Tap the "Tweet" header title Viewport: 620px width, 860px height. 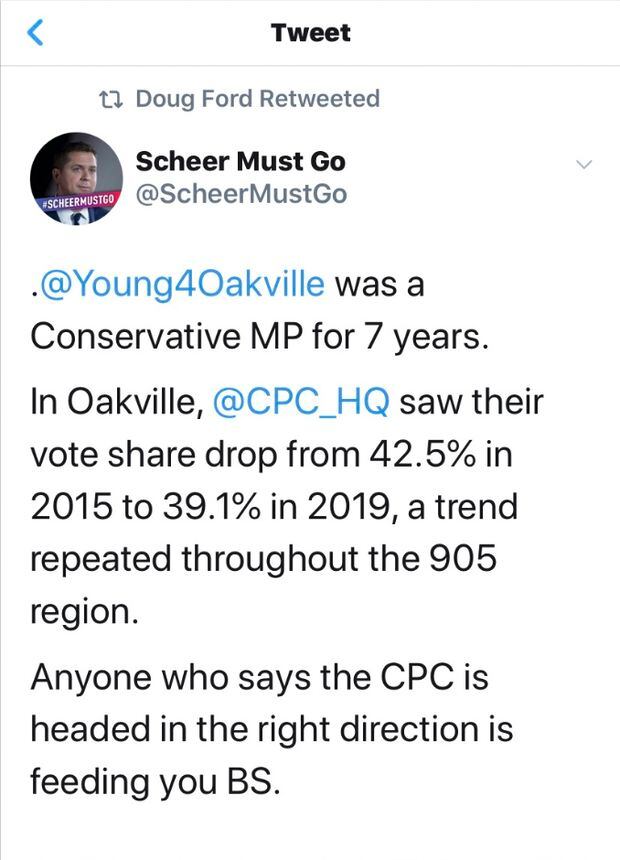[x=310, y=33]
